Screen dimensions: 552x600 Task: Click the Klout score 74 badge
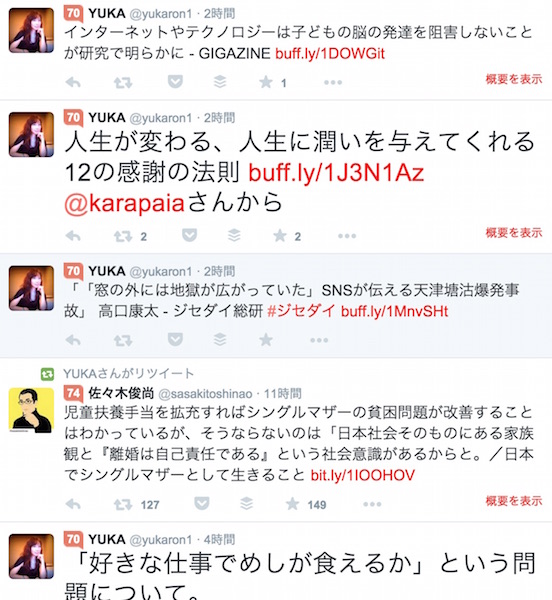pos(73,393)
